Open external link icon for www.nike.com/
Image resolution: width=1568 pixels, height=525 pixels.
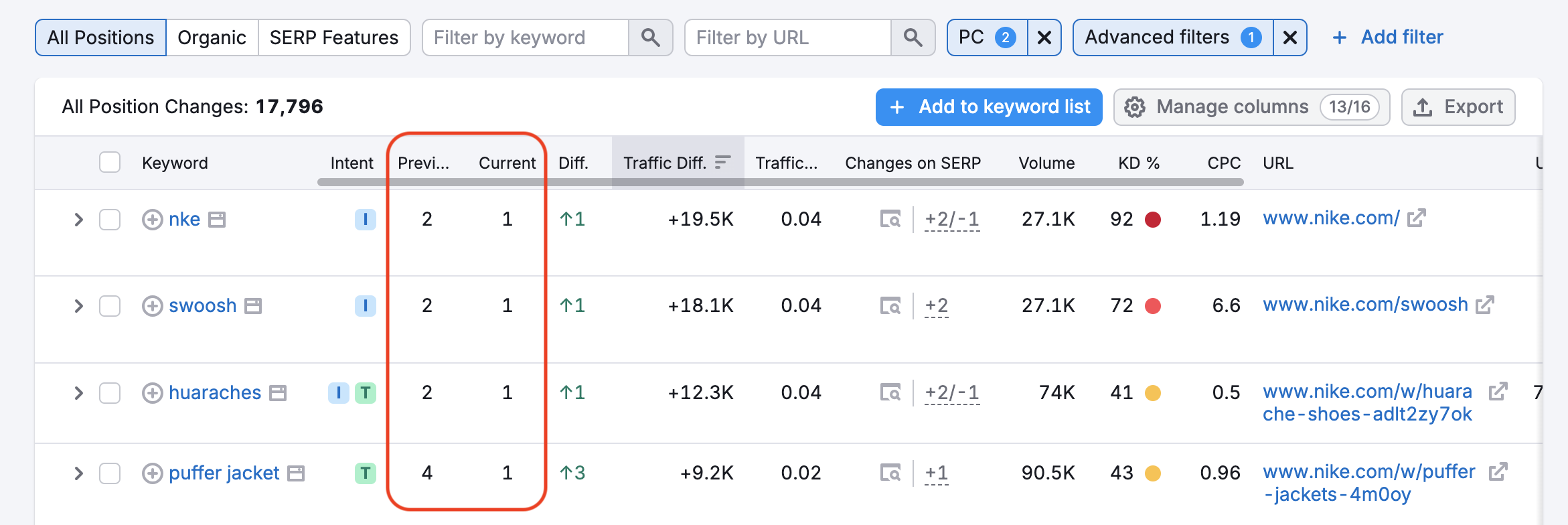click(1417, 218)
